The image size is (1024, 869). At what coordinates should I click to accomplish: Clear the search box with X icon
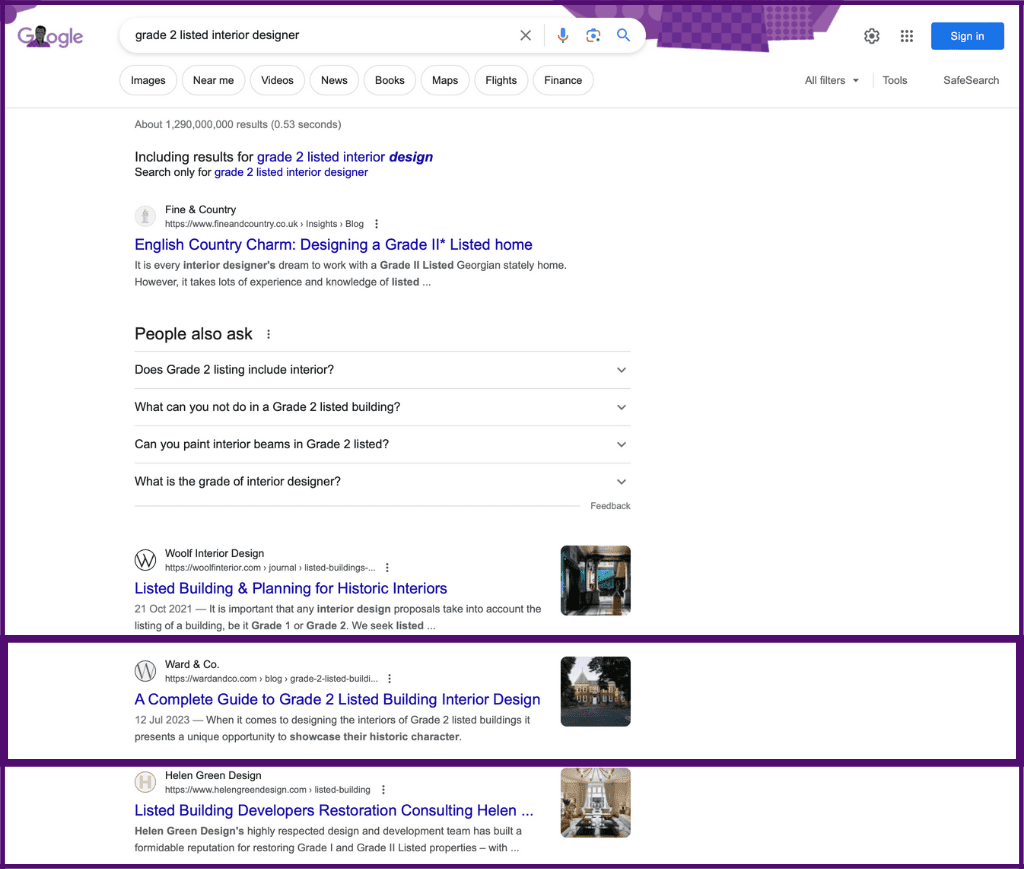tap(526, 36)
